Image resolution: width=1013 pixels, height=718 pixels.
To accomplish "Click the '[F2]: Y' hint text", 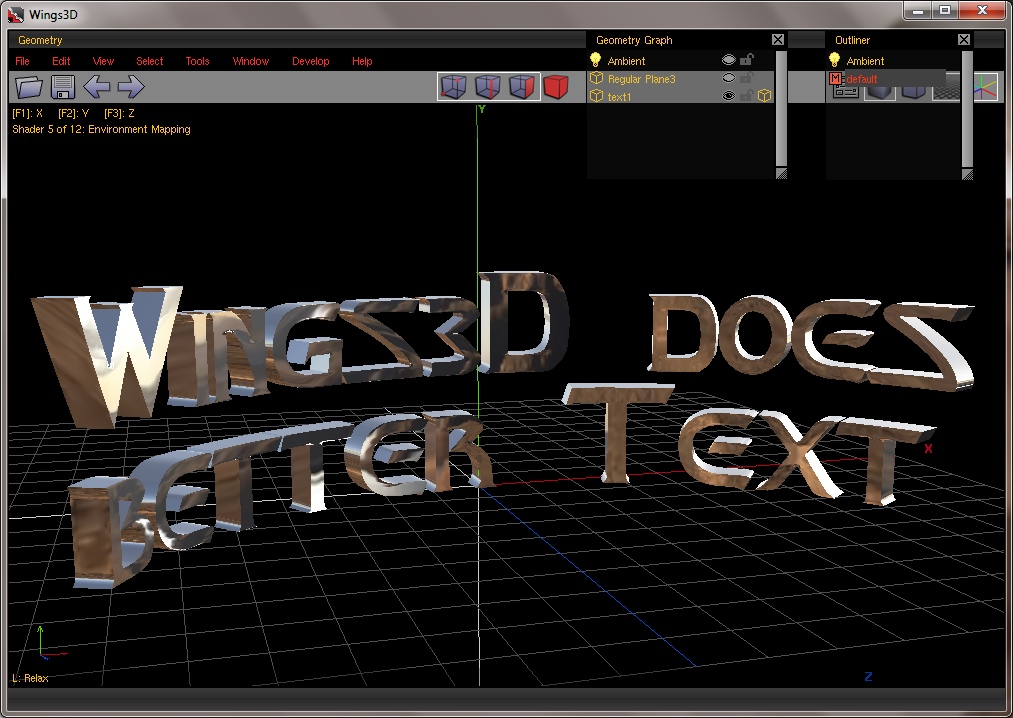I will 73,113.
